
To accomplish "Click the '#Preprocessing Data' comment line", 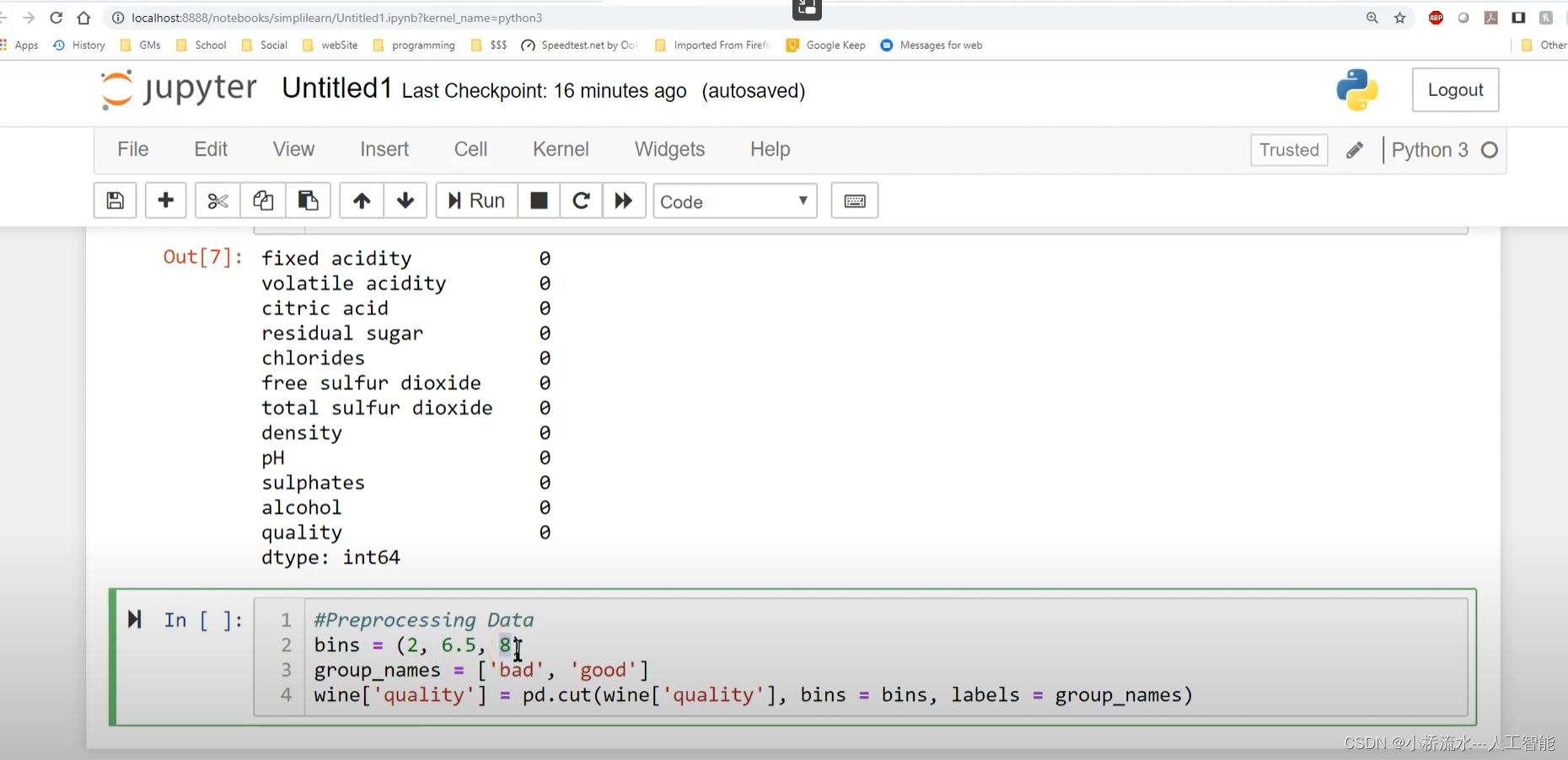I will tap(424, 620).
